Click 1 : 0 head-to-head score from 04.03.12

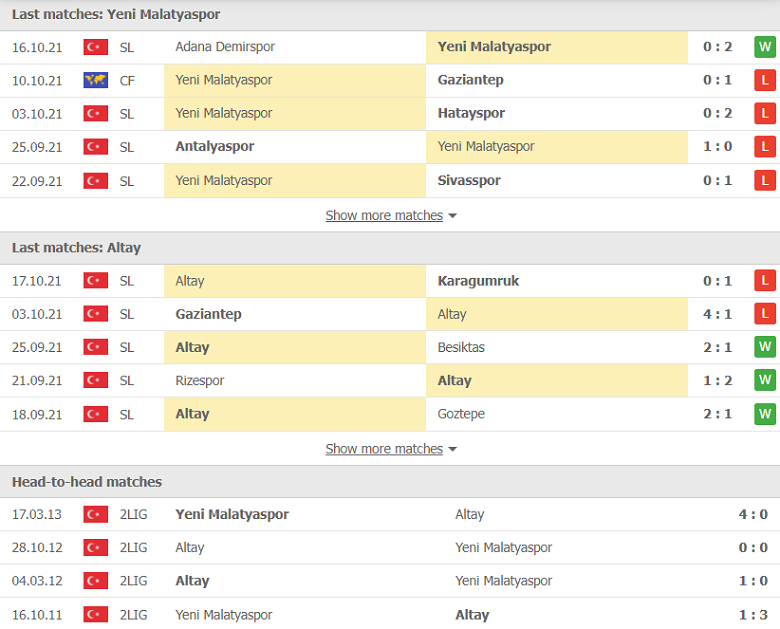pos(753,581)
